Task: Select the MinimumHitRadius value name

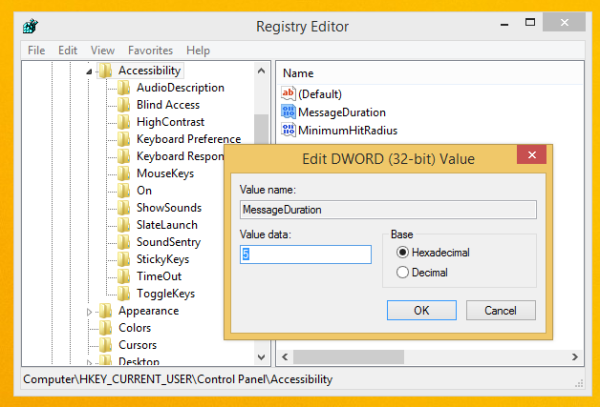Action: pos(348,130)
